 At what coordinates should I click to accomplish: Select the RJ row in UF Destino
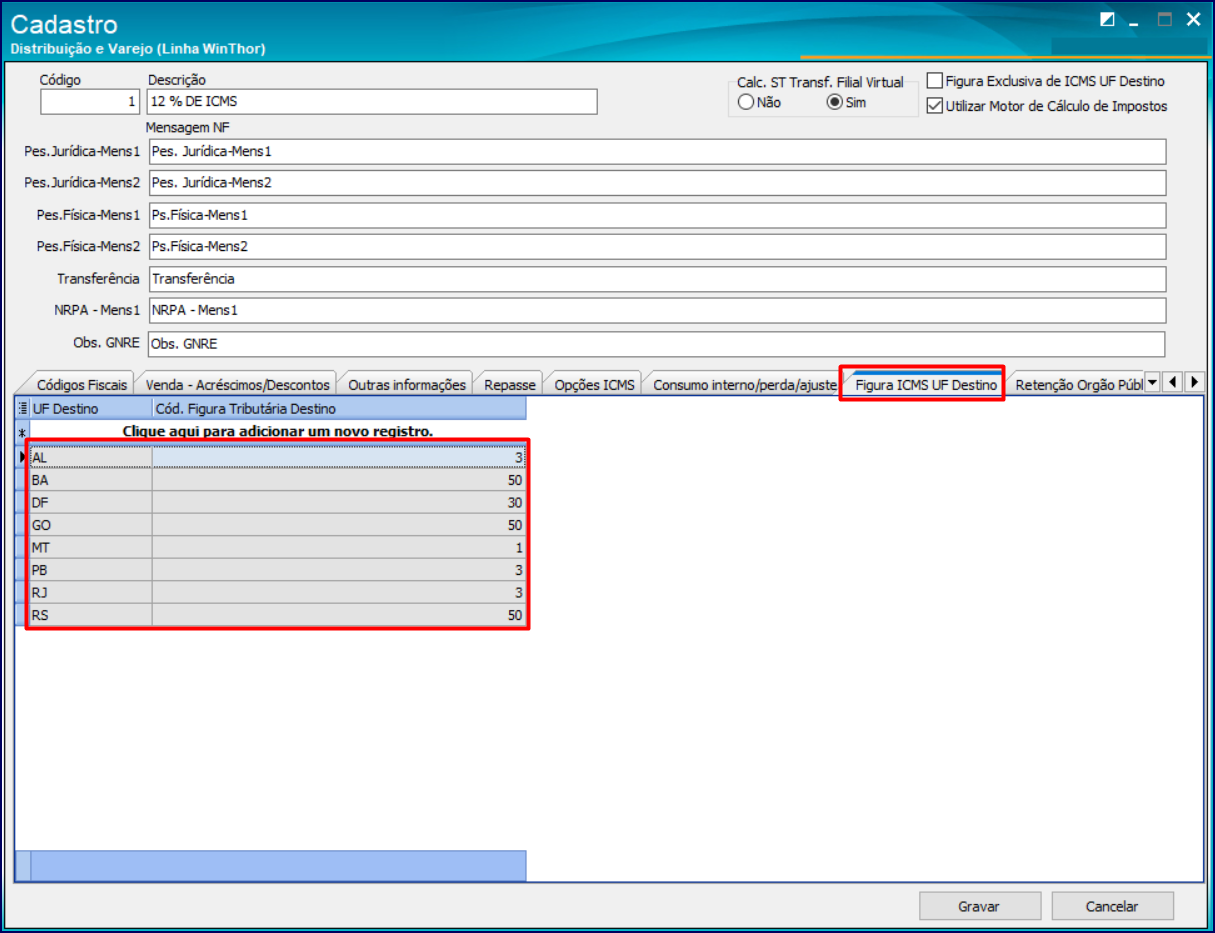coord(91,592)
